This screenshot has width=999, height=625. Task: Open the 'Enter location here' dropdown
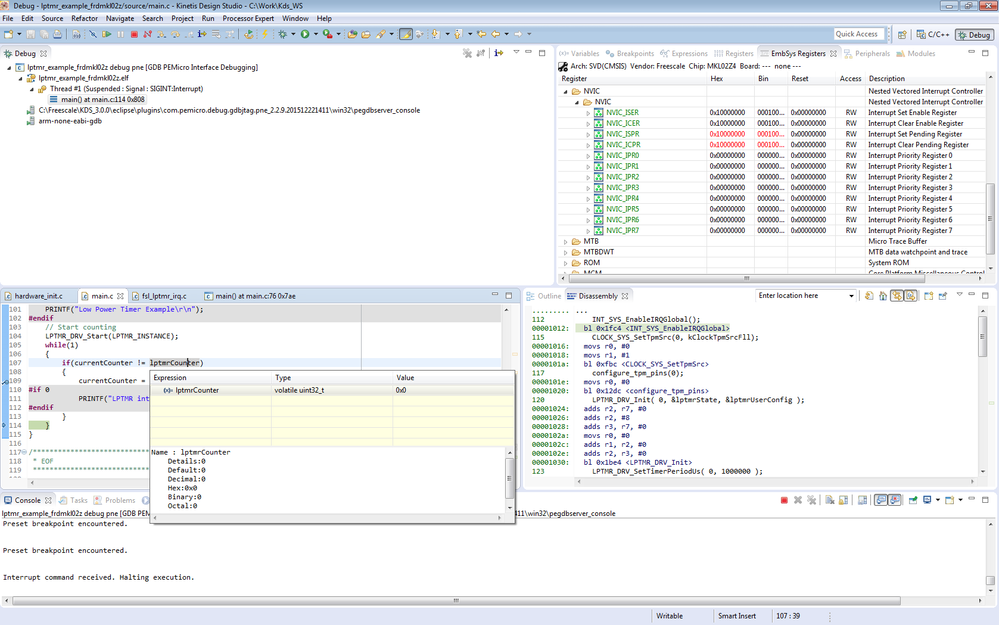click(851, 296)
